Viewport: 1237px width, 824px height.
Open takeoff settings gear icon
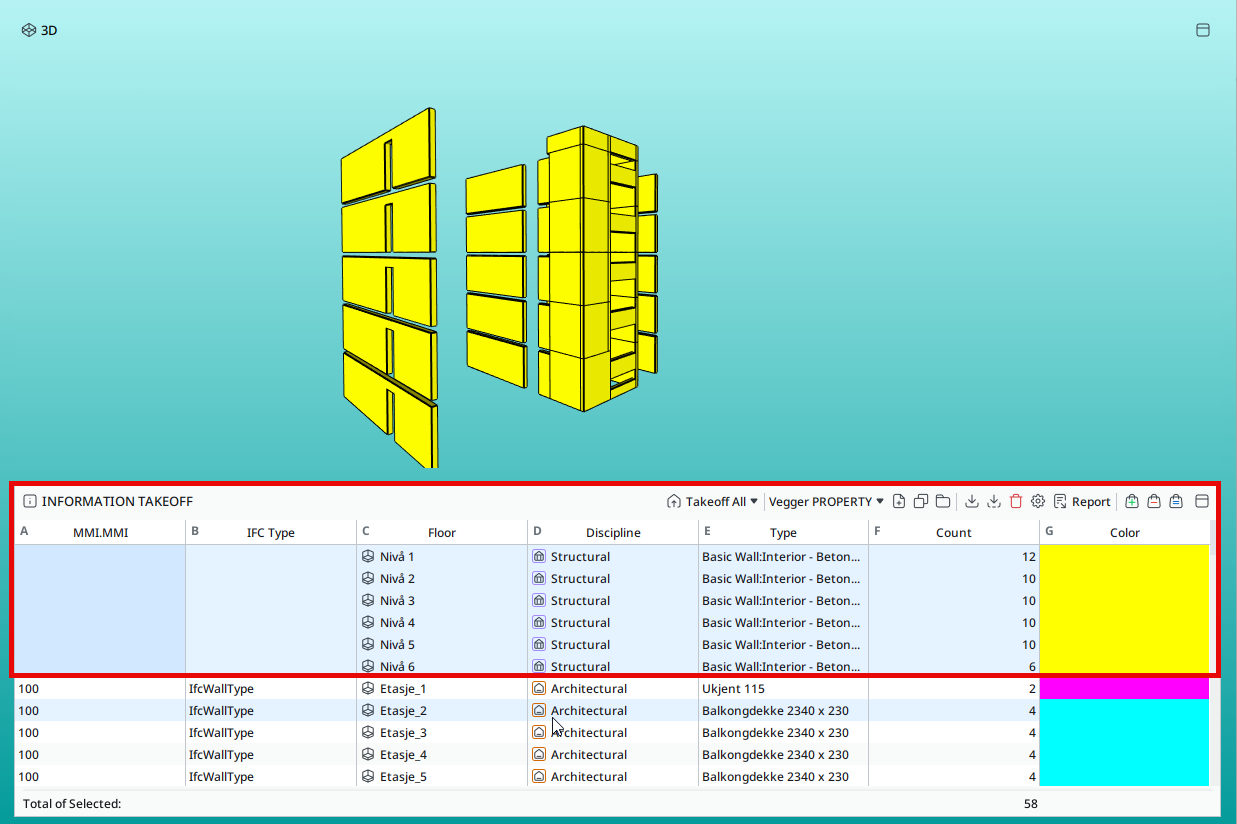1038,502
